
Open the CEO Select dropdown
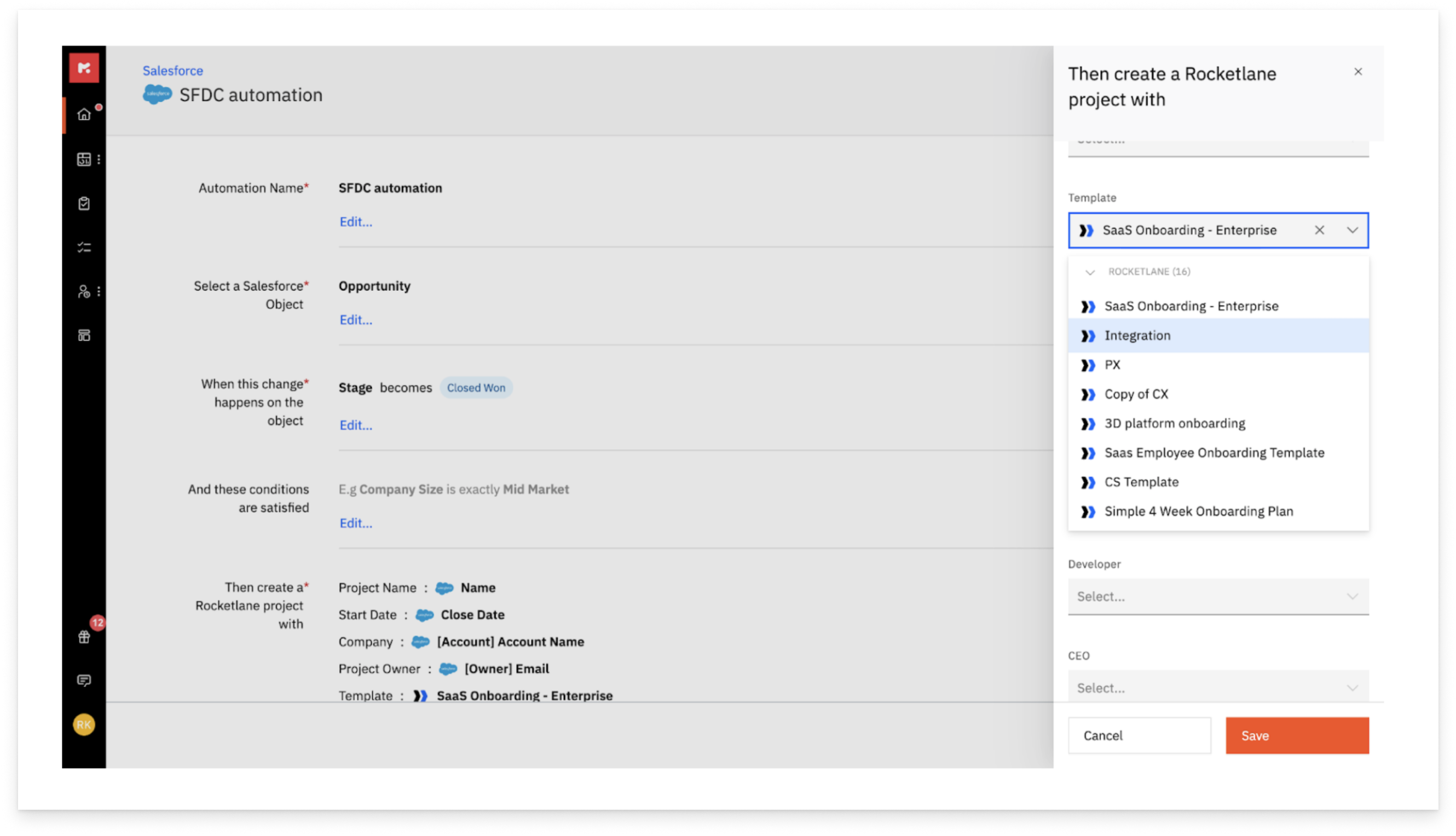(1217, 687)
